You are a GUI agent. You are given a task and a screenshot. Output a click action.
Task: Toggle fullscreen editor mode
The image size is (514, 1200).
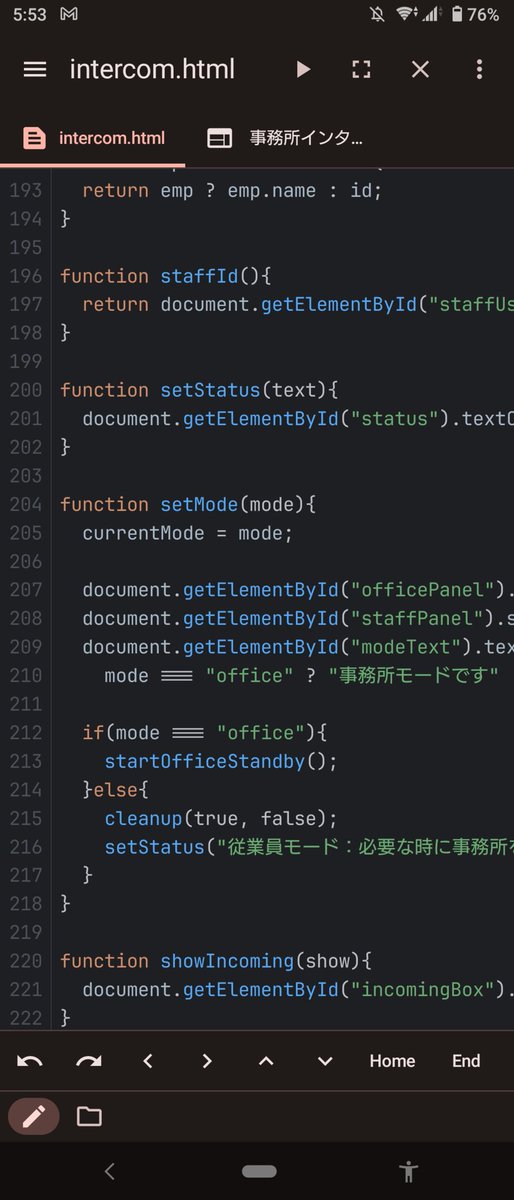[361, 69]
